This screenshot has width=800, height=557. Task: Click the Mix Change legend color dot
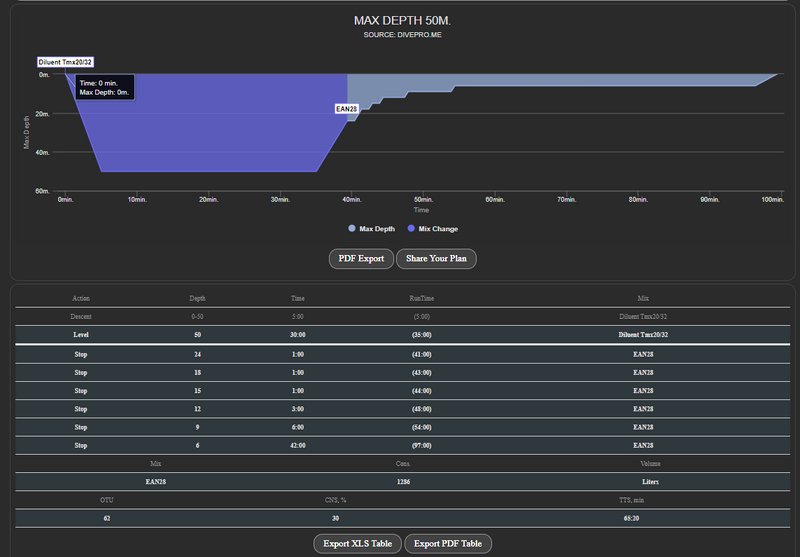tap(410, 229)
